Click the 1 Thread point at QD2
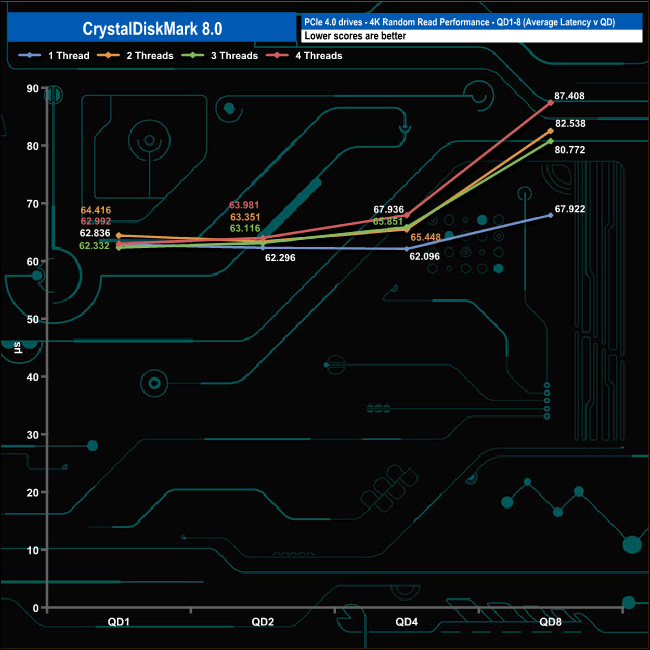Screen dimensions: 650x650 pyautogui.click(x=263, y=248)
